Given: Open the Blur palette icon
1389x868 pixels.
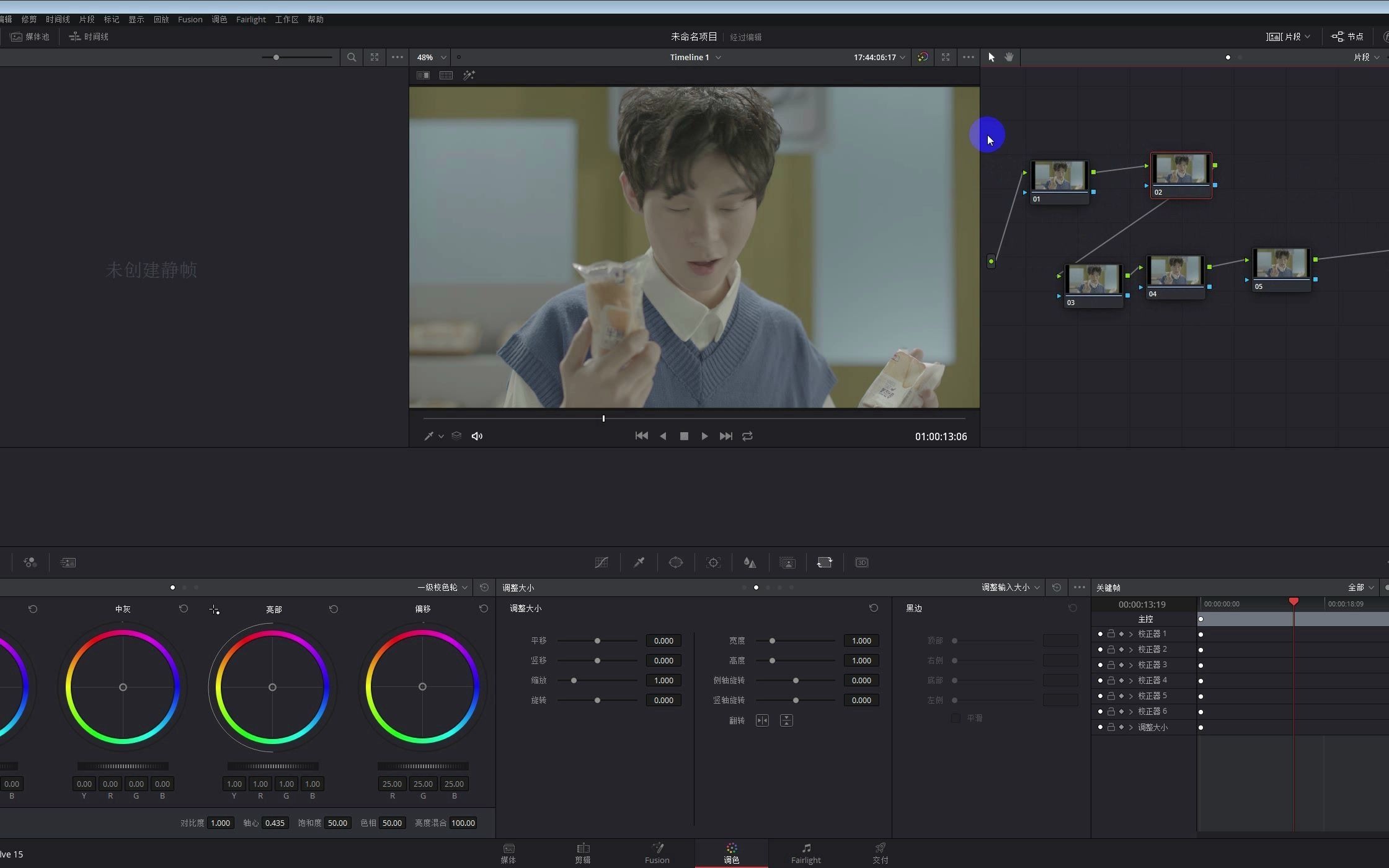Looking at the screenshot, I should (x=750, y=562).
